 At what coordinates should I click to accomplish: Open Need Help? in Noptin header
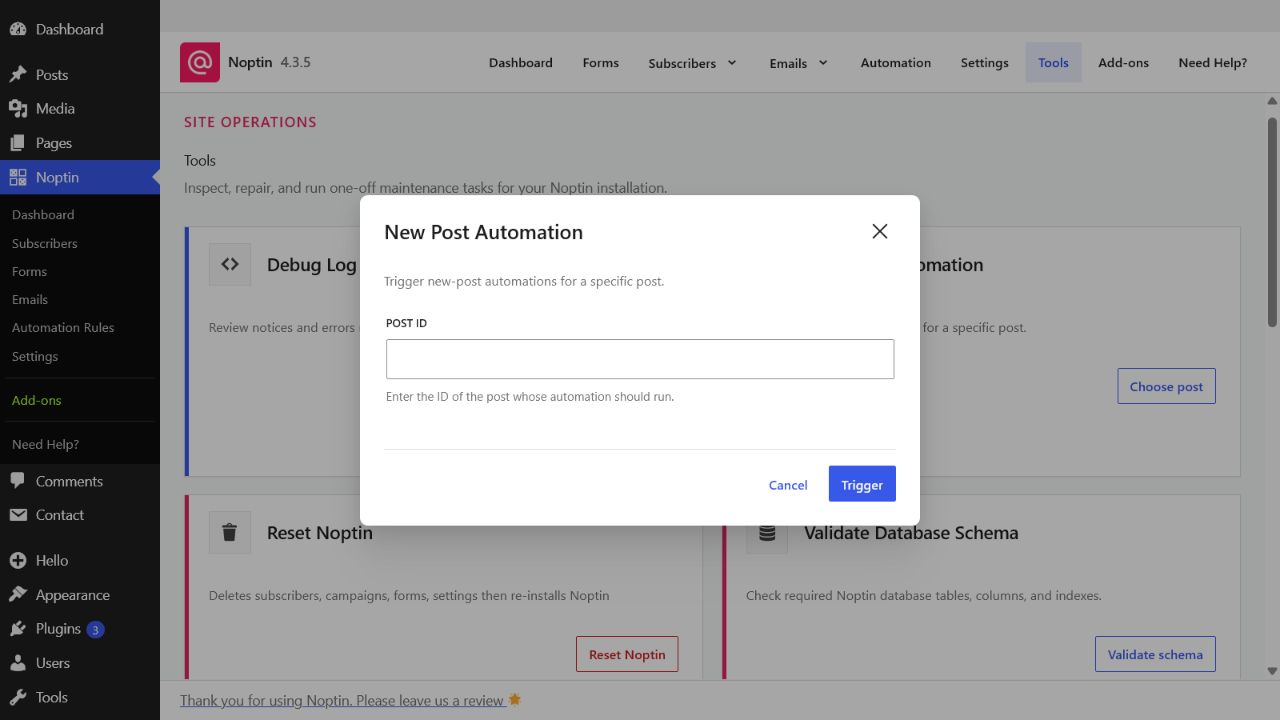tap(1212, 63)
